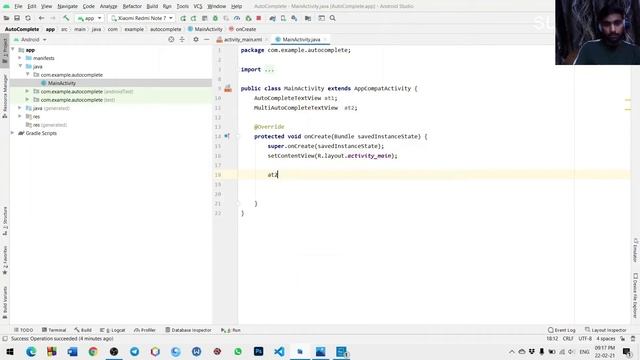Collapse the com.example.autocomplete package
The height and width of the screenshot is (360, 640).
pos(27,75)
